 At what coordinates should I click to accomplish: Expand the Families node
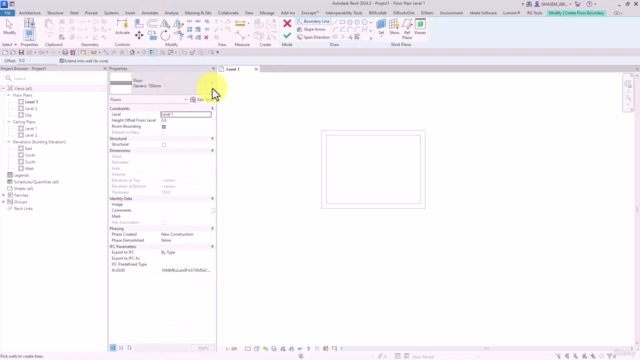[4, 196]
